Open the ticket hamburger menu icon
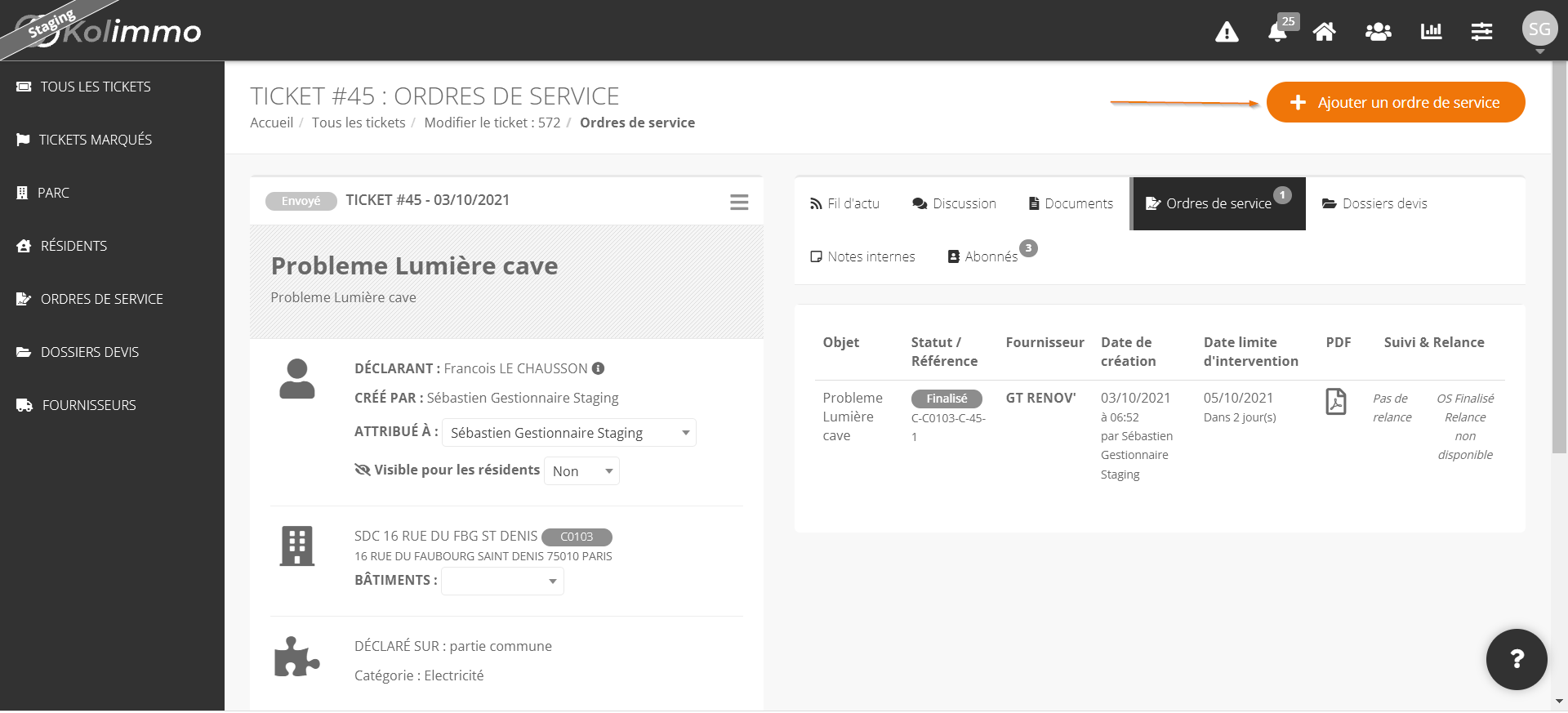This screenshot has height=713, width=1568. [739, 202]
